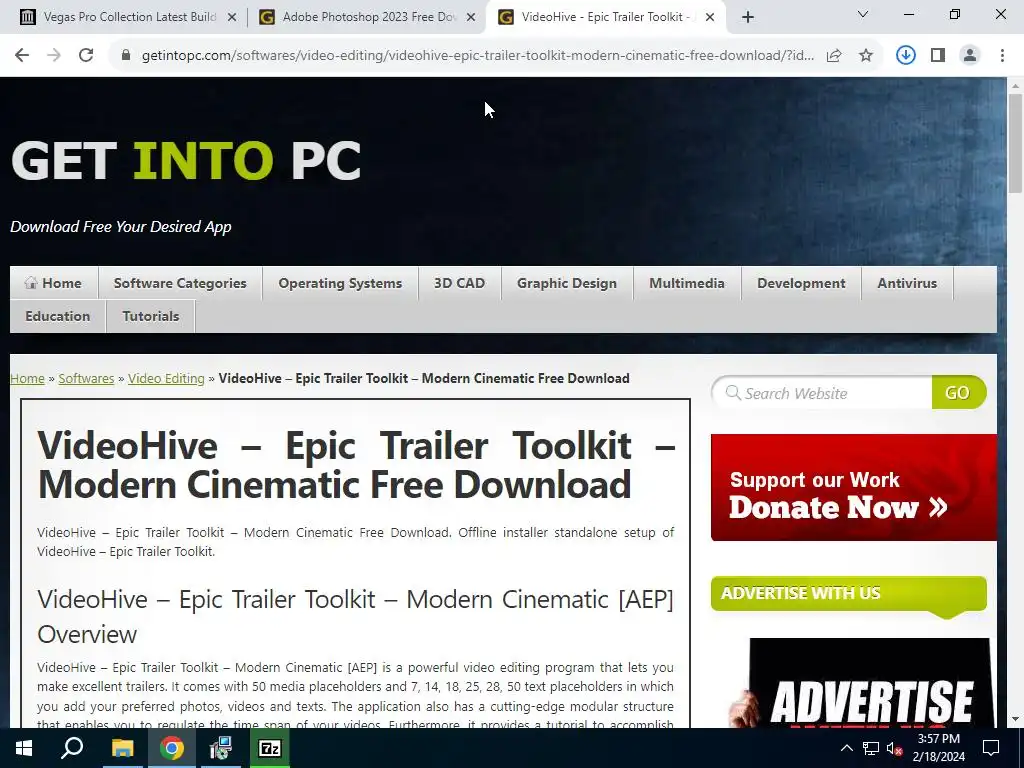The width and height of the screenshot is (1024, 768).
Task: Open Software Categories menu
Action: 180,283
